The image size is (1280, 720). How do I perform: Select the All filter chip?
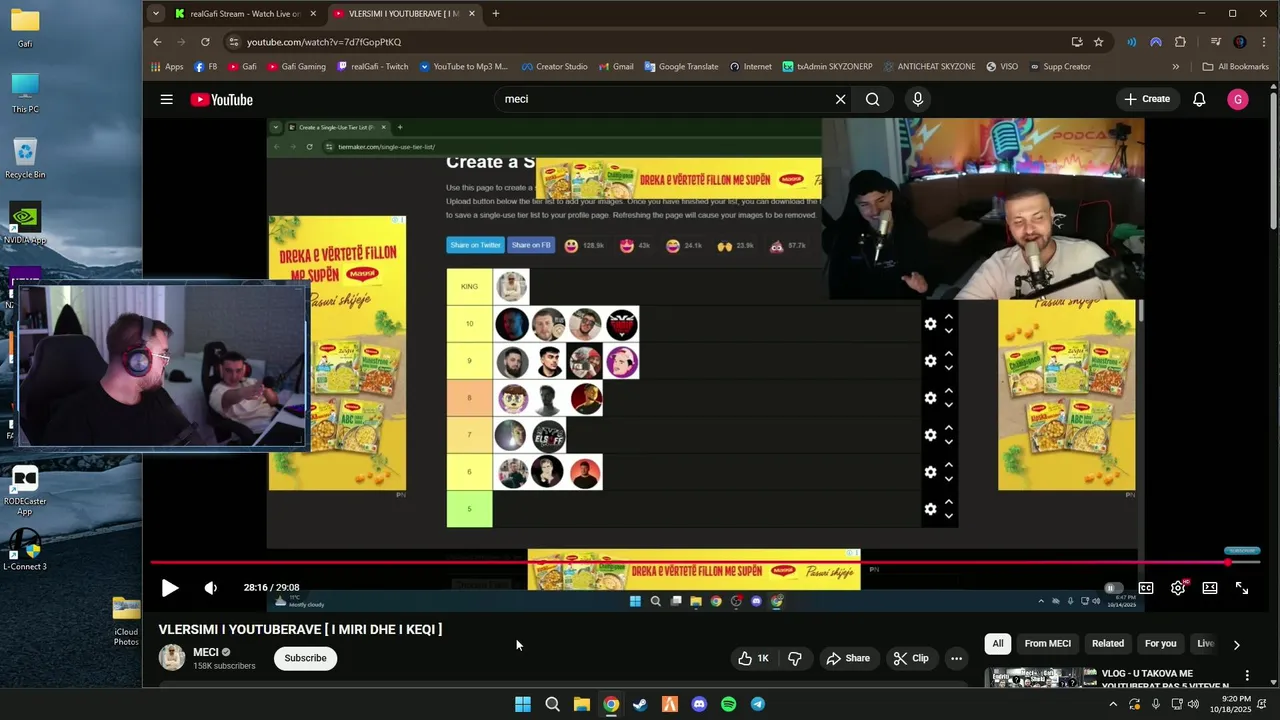point(997,644)
